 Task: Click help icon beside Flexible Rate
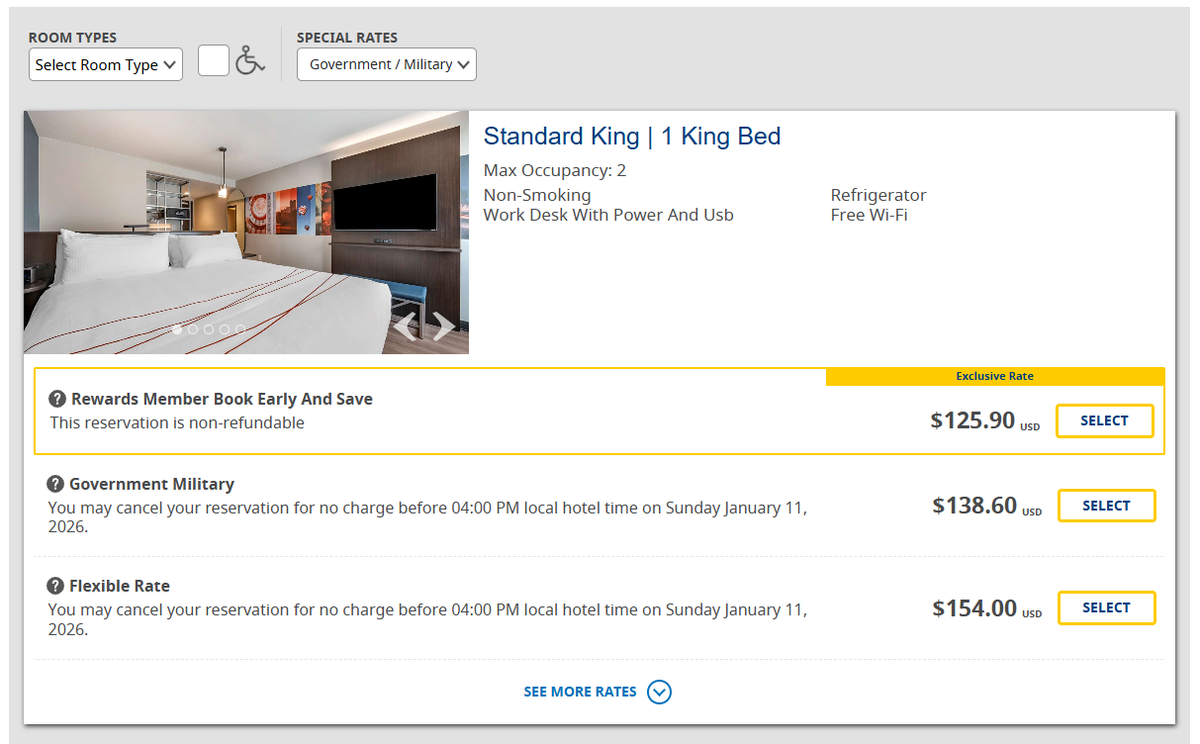pos(55,586)
